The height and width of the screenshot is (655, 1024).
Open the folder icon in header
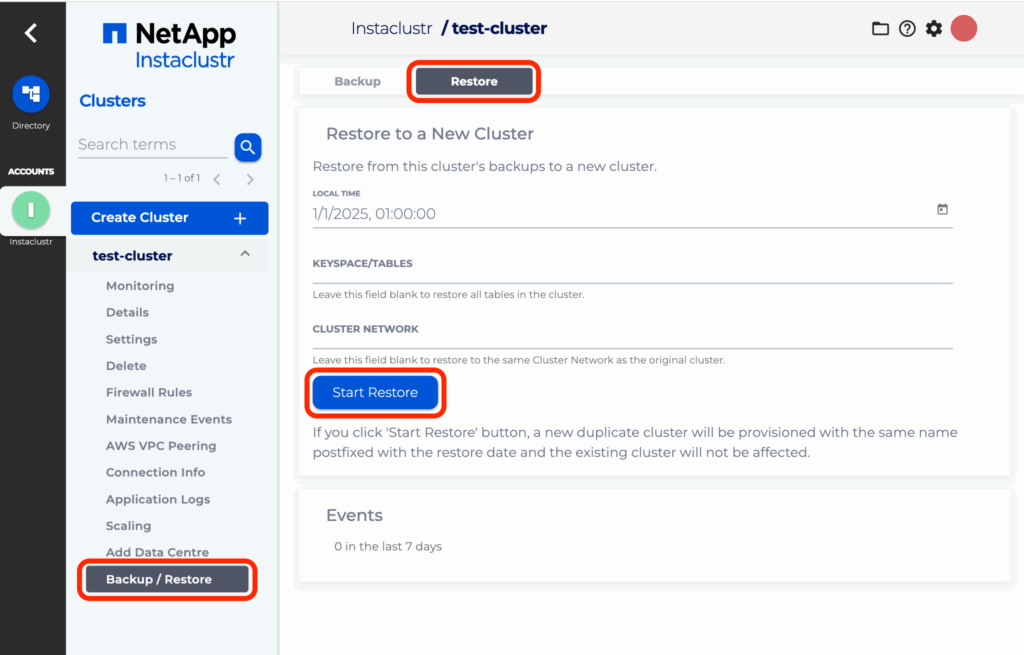point(880,29)
